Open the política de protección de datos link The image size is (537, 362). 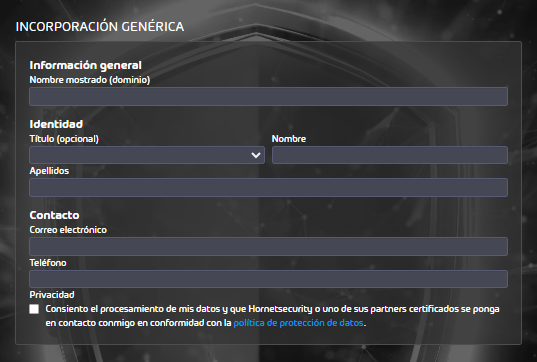coord(298,323)
